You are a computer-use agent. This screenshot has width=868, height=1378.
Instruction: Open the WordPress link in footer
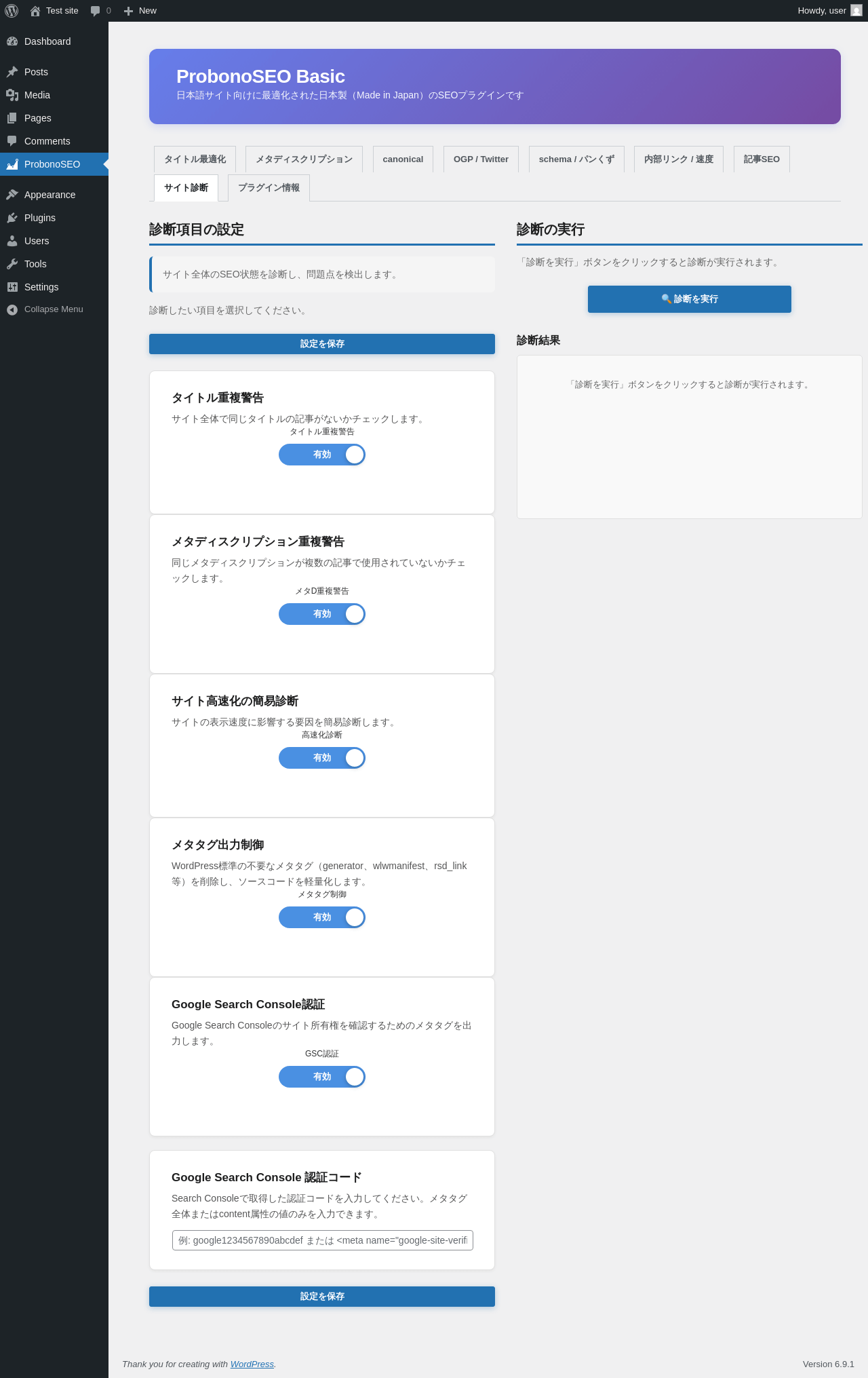point(252,1364)
